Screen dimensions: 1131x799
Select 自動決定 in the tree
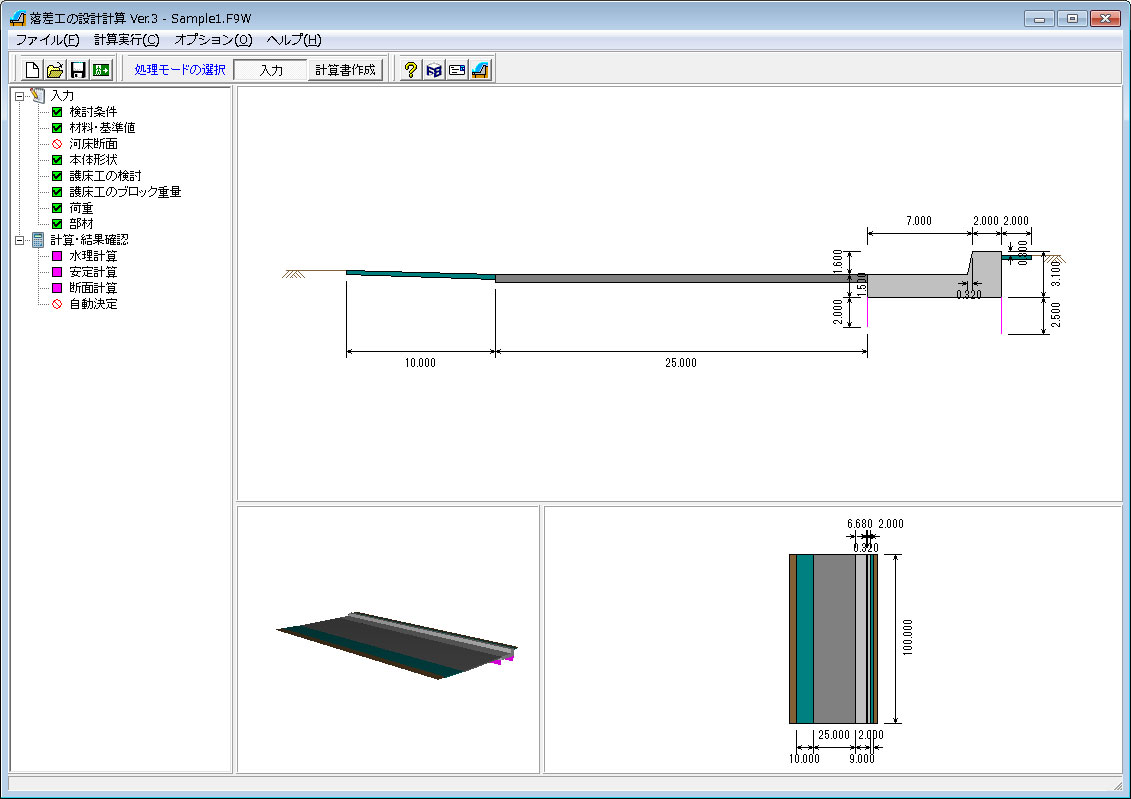pyautogui.click(x=93, y=304)
